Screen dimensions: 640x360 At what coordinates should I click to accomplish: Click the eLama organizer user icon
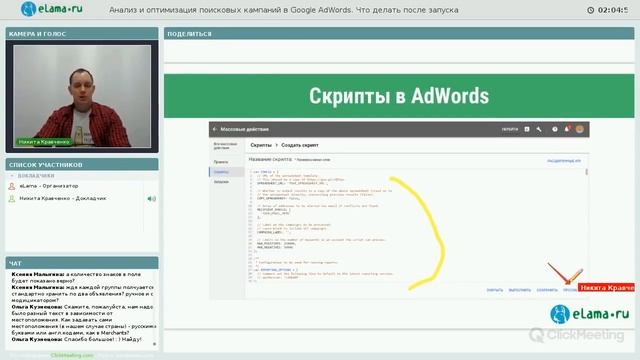pyautogui.click(x=12, y=186)
